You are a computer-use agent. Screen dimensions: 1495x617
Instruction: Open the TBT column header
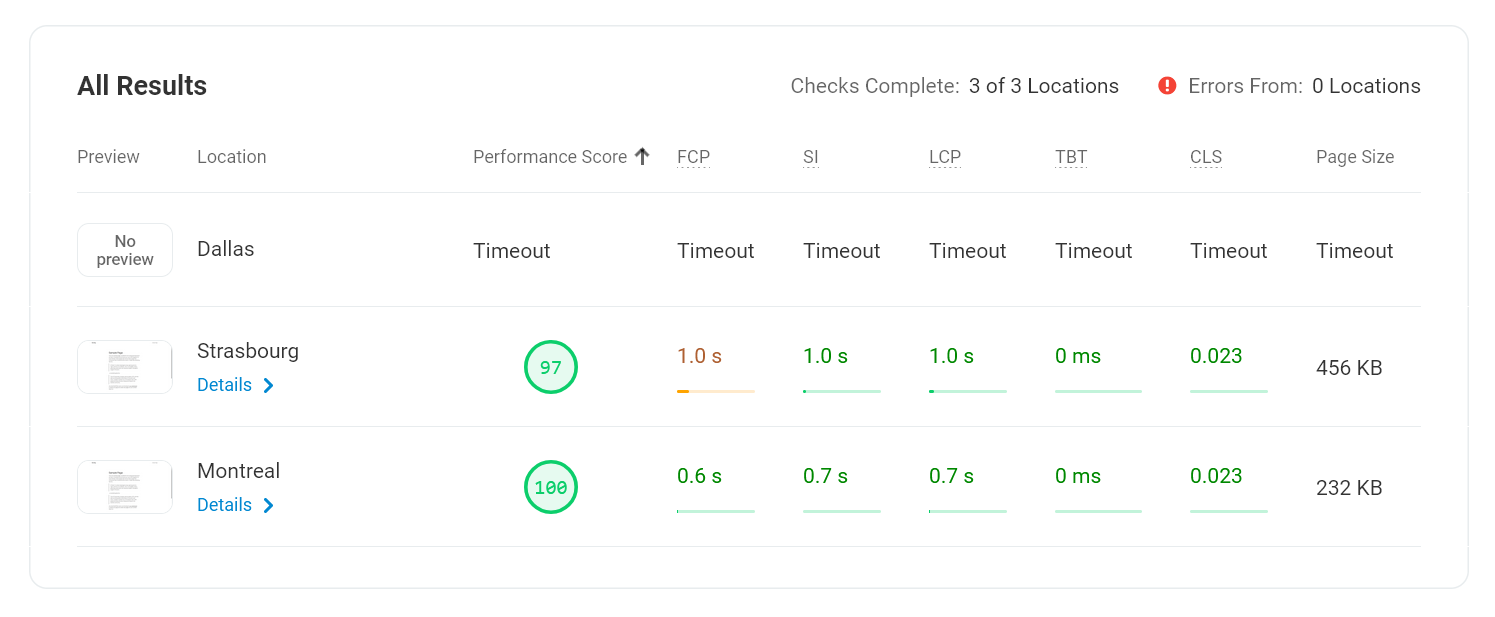[1071, 156]
